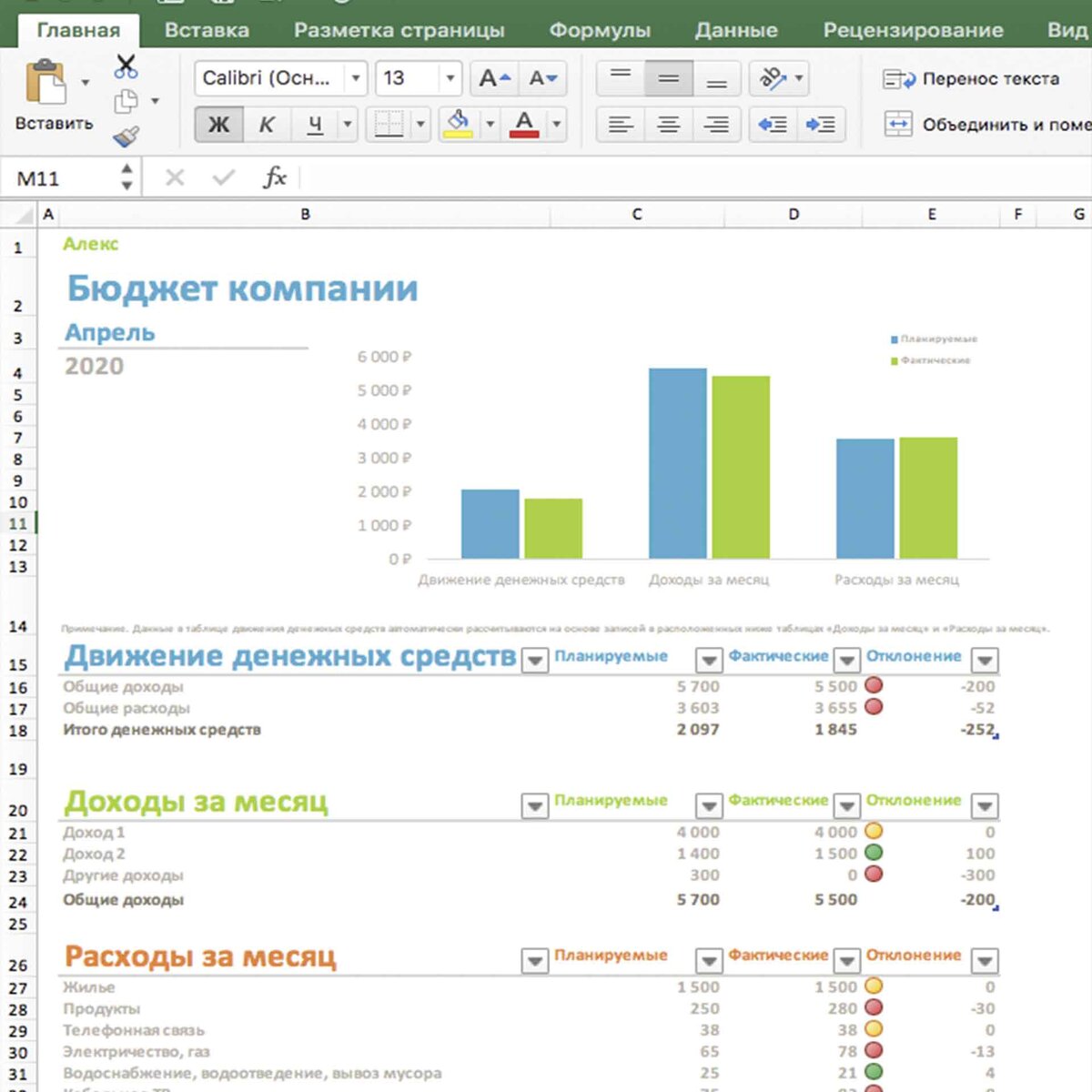Increase indent icon
The width and height of the screenshot is (1092, 1092).
click(x=820, y=125)
